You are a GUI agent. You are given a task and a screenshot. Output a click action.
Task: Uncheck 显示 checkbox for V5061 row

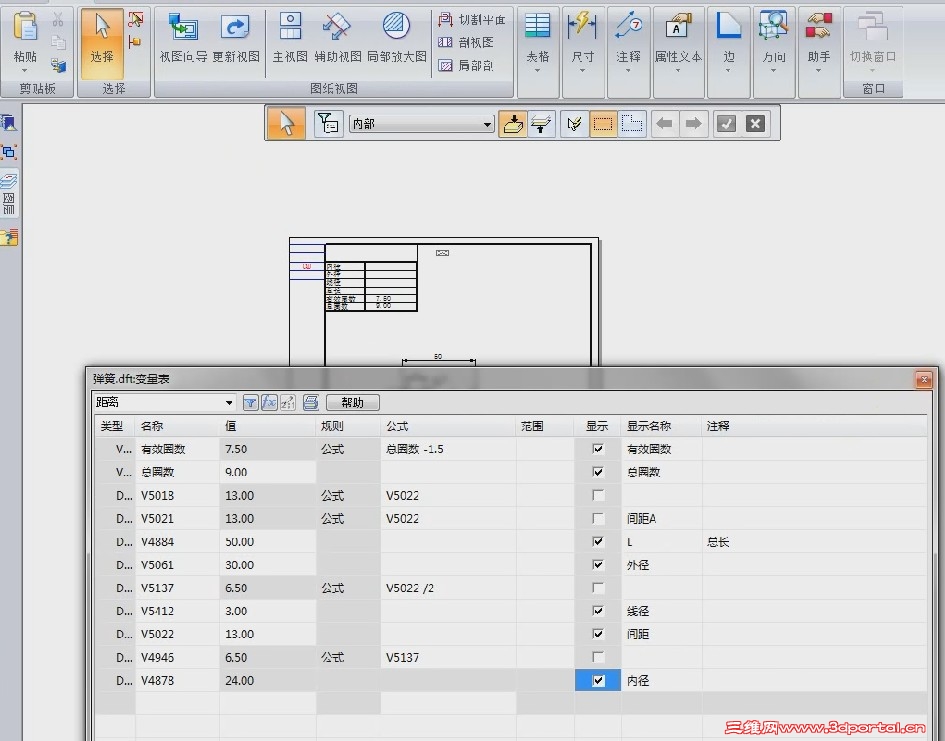point(598,564)
